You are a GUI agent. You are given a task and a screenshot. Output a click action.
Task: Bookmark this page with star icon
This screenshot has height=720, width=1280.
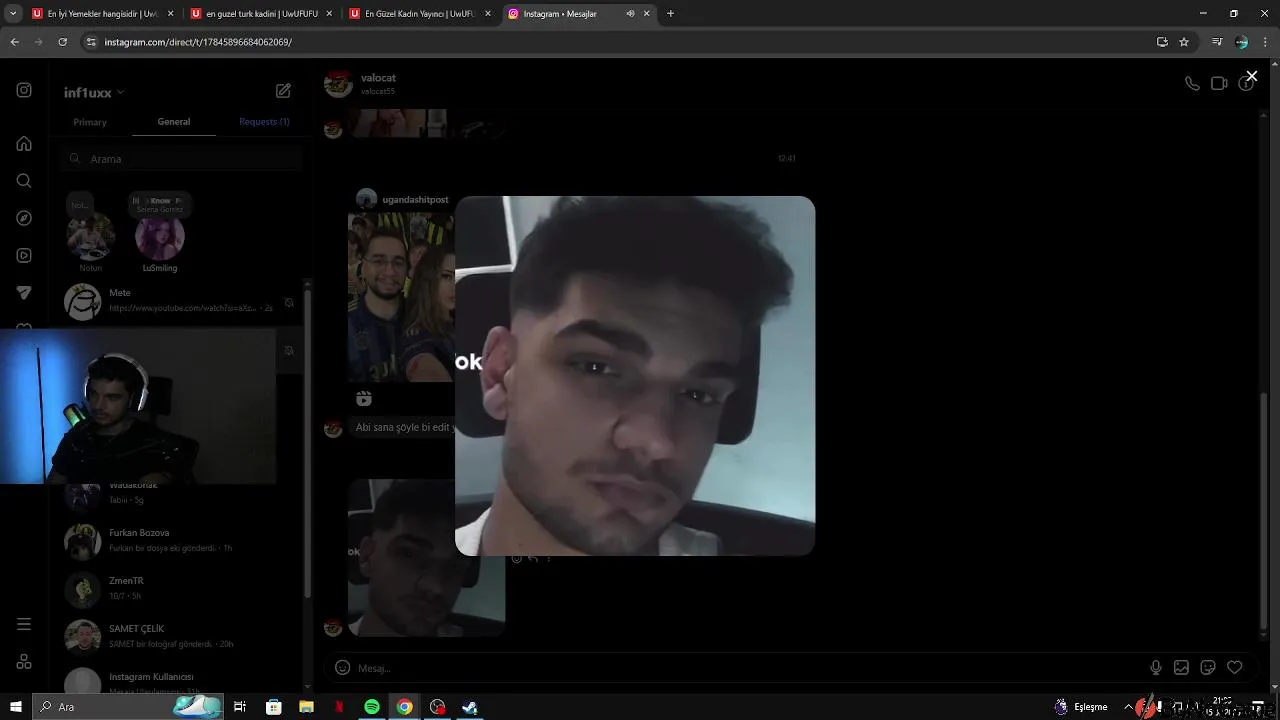[x=1184, y=42]
